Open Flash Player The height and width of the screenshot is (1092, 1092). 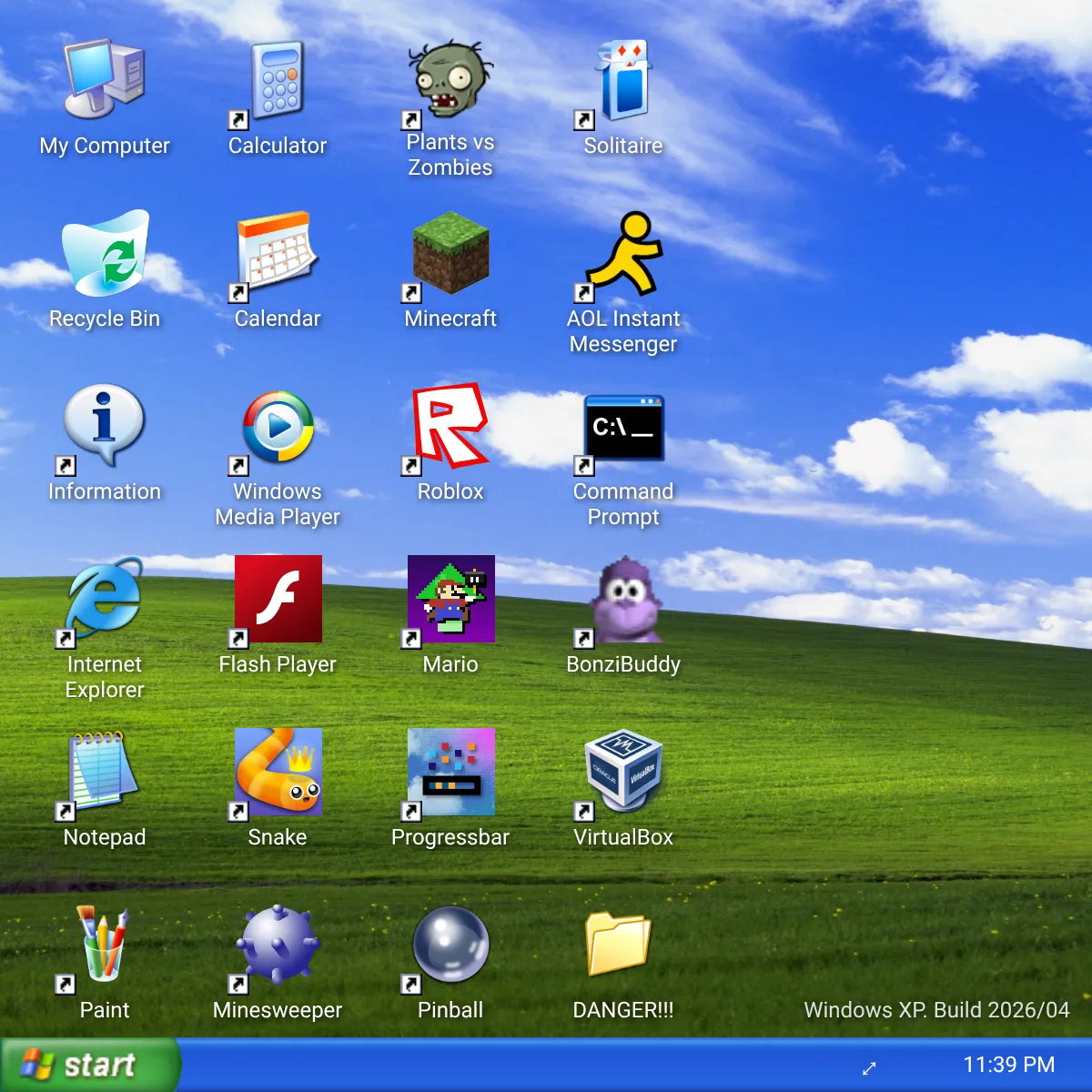click(278, 599)
